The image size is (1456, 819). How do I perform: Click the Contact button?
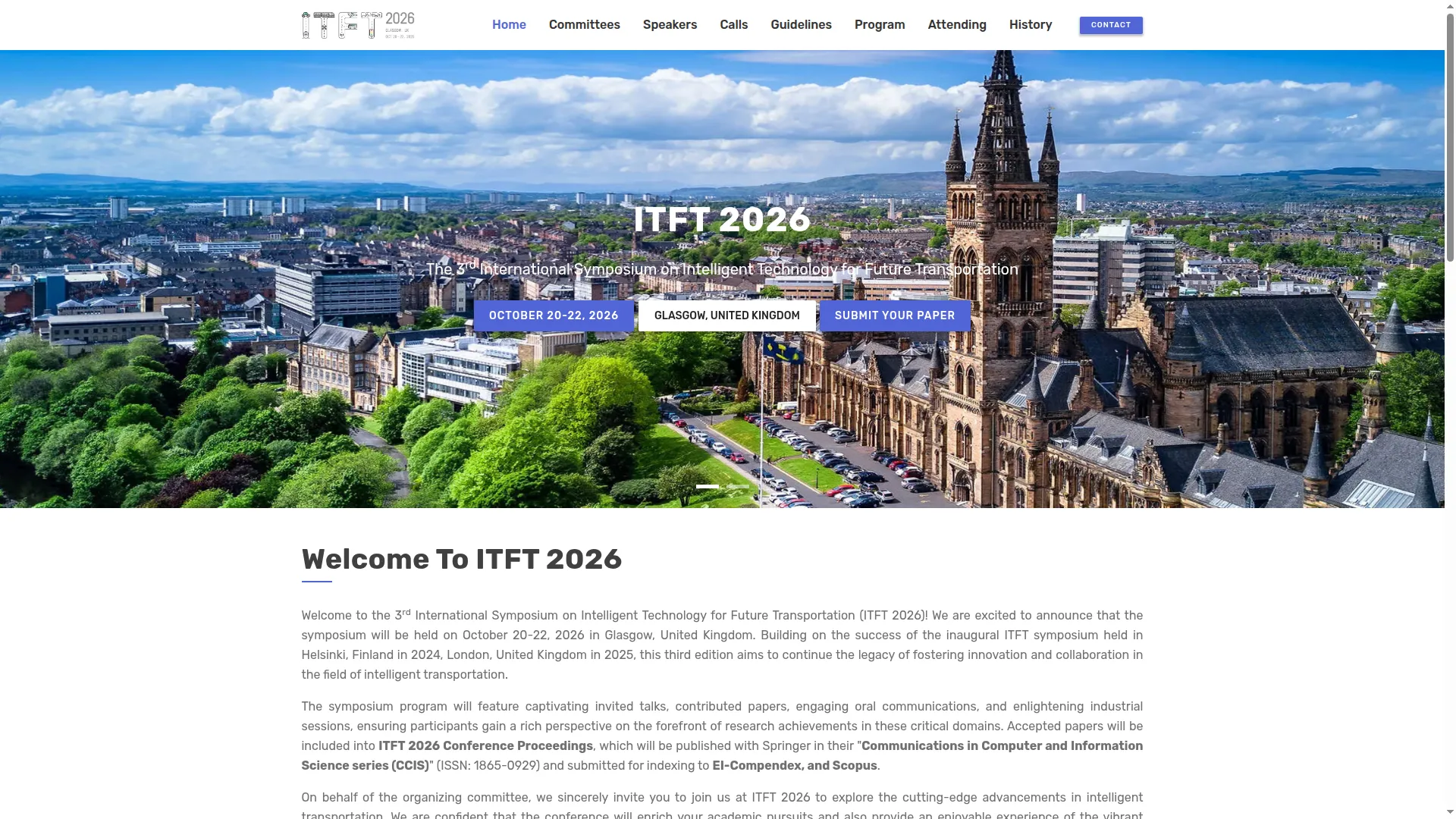(x=1111, y=25)
